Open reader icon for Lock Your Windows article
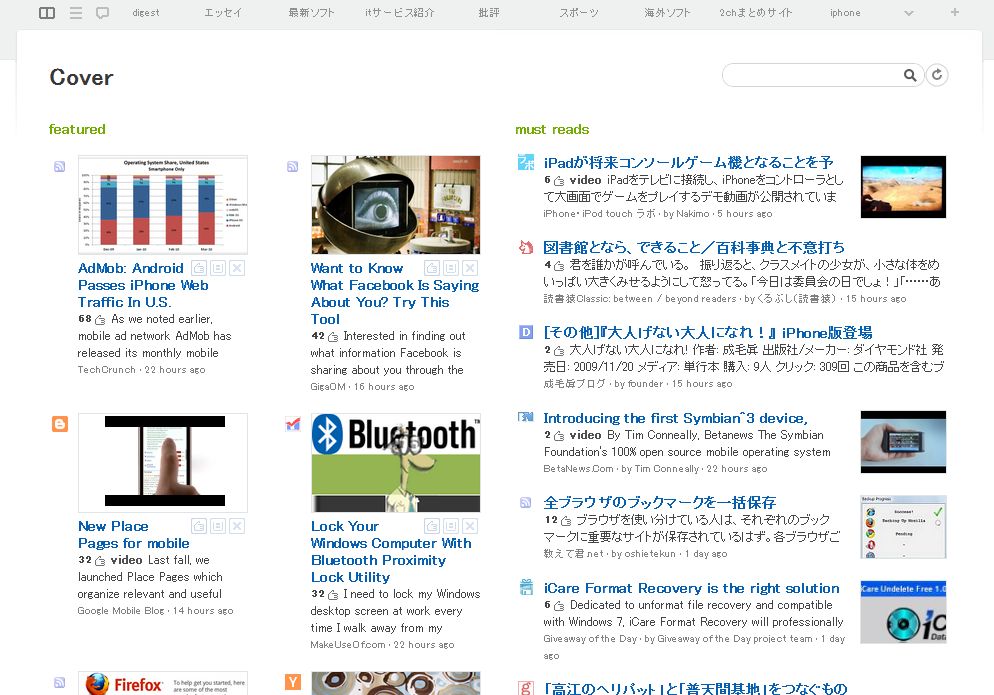 (x=451, y=526)
